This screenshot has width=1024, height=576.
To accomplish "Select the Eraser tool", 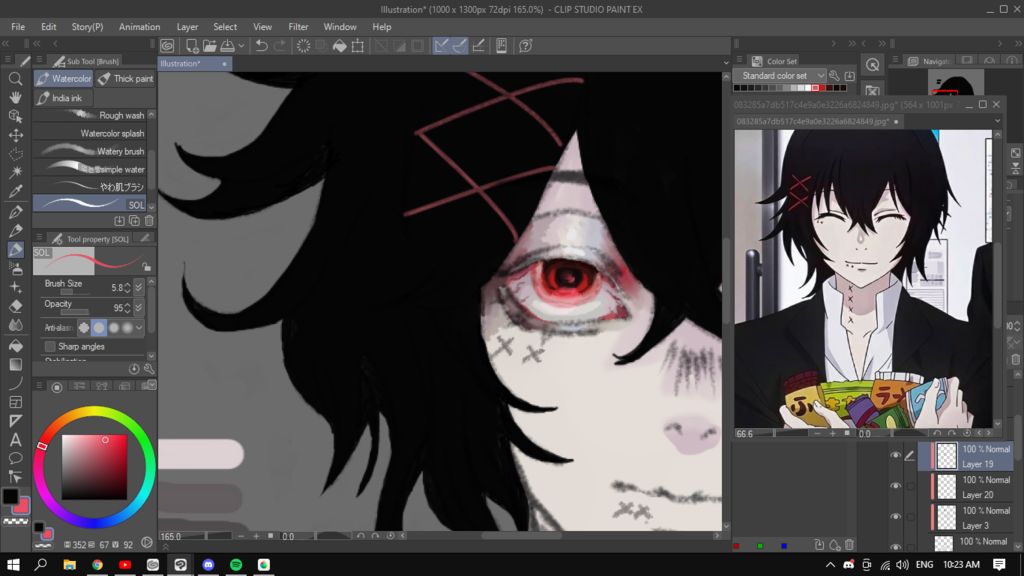I will tap(15, 306).
